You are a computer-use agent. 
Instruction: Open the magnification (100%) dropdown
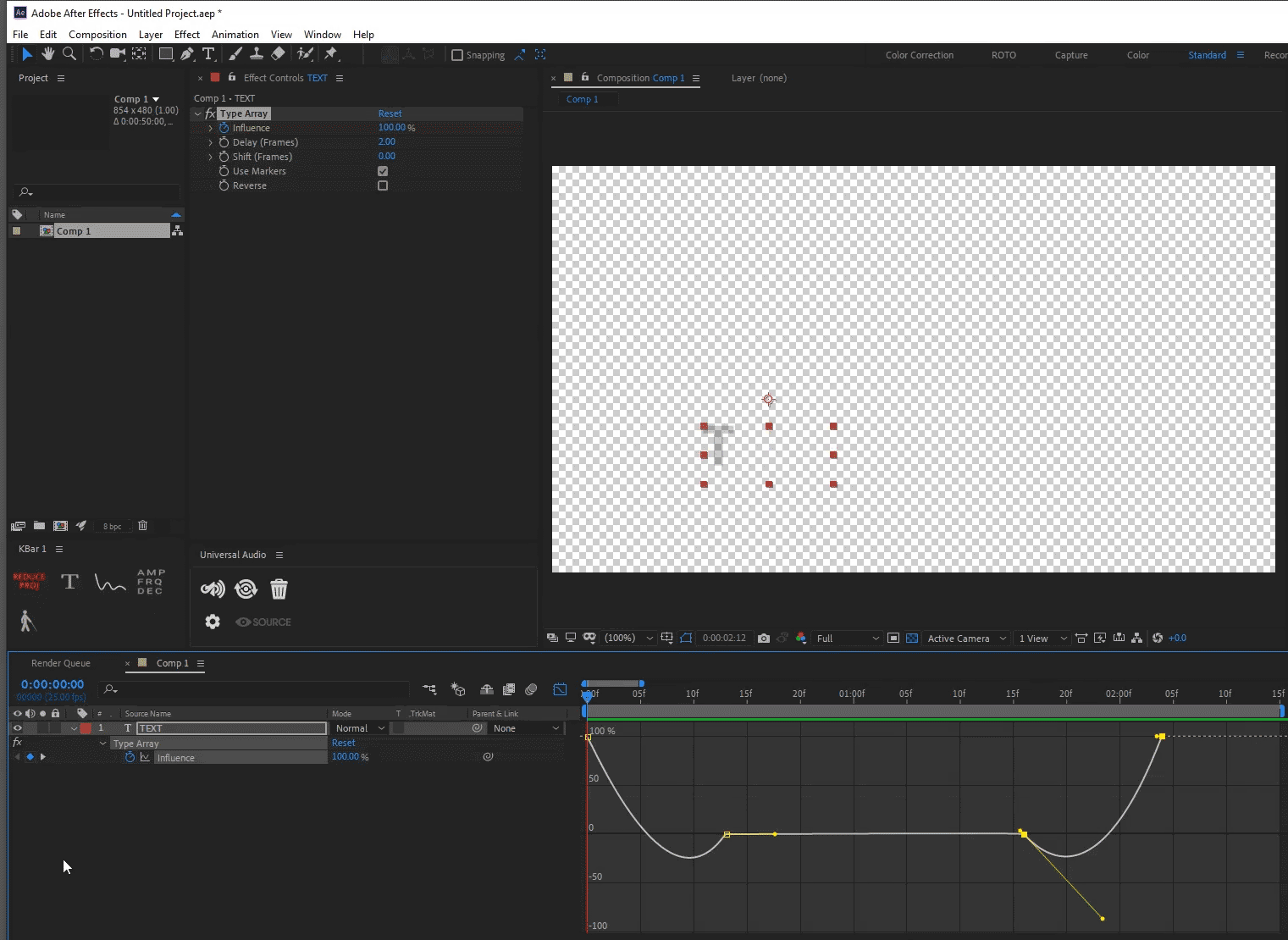point(628,639)
